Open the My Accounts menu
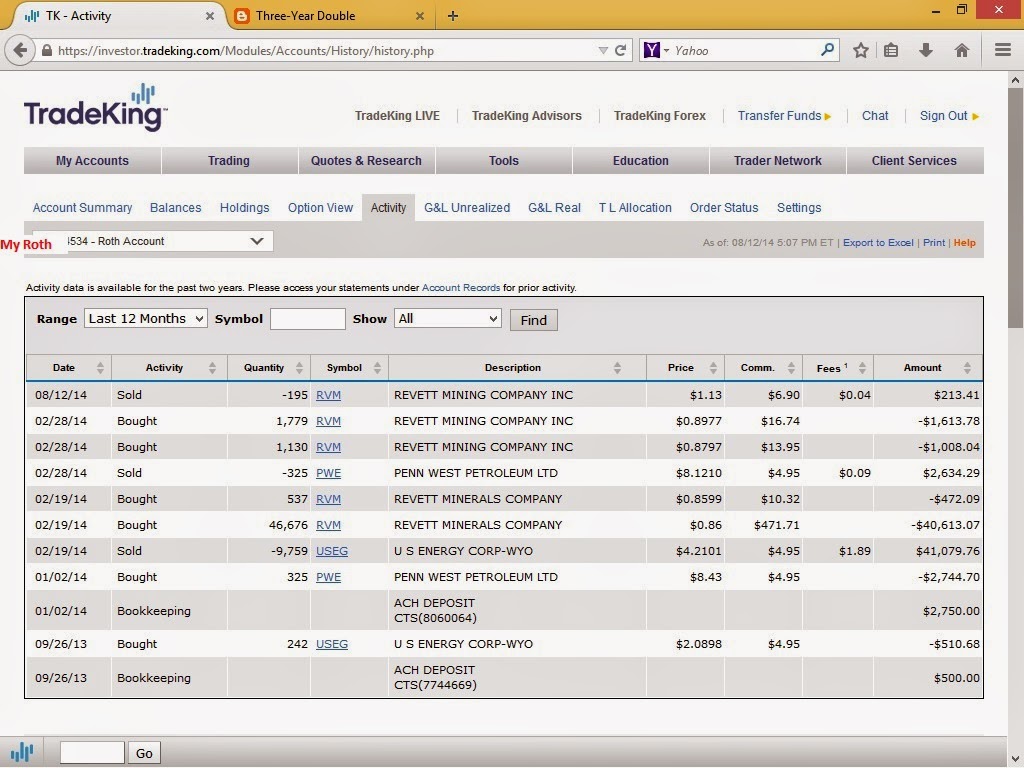The image size is (1024, 768). [x=92, y=161]
